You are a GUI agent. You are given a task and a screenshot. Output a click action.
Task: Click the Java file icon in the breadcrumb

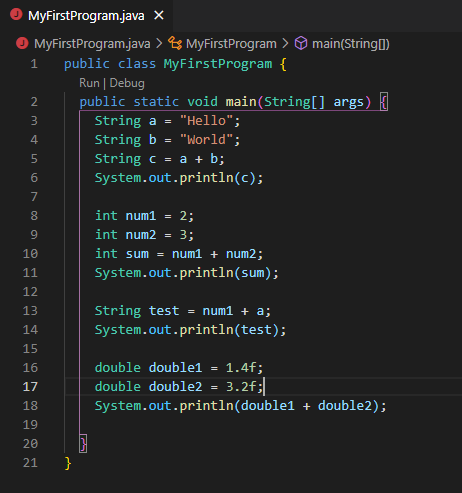(x=22, y=43)
